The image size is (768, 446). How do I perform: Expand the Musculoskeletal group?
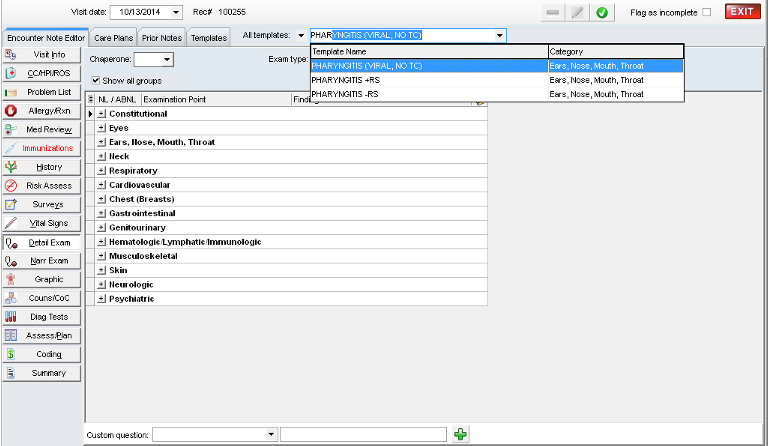tap(101, 256)
